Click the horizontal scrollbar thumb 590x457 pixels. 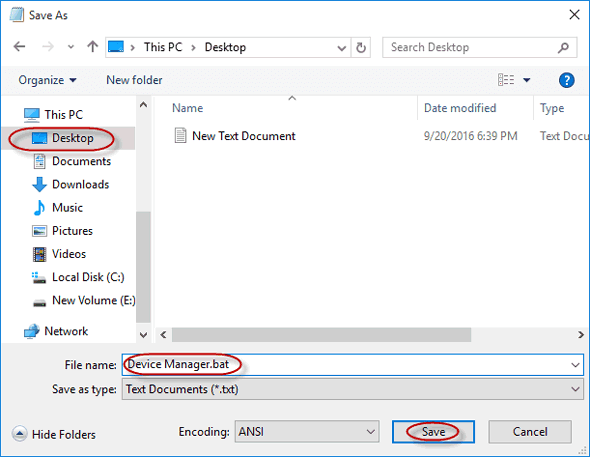(x=321, y=335)
